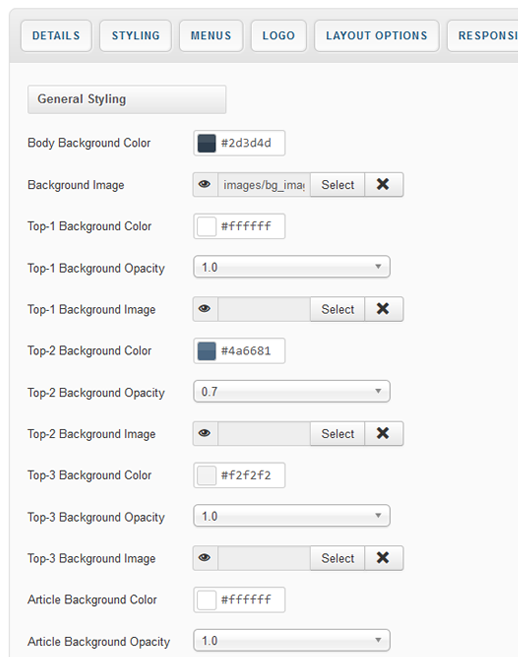Go to the Logo tab
The image size is (518, 657).
(279, 36)
